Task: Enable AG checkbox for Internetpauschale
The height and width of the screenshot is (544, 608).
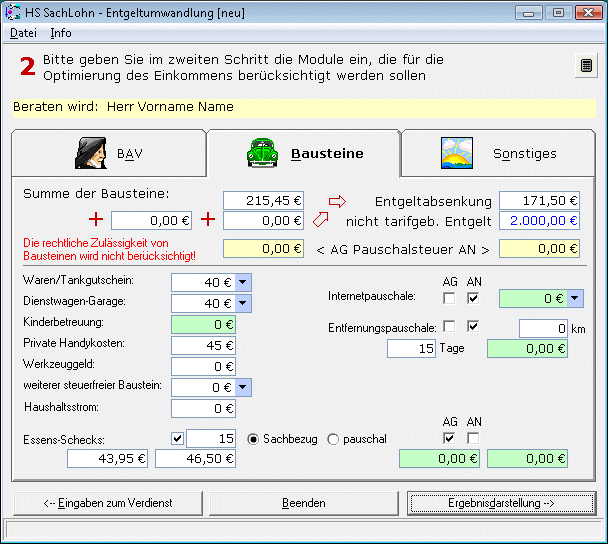Action: (x=450, y=298)
